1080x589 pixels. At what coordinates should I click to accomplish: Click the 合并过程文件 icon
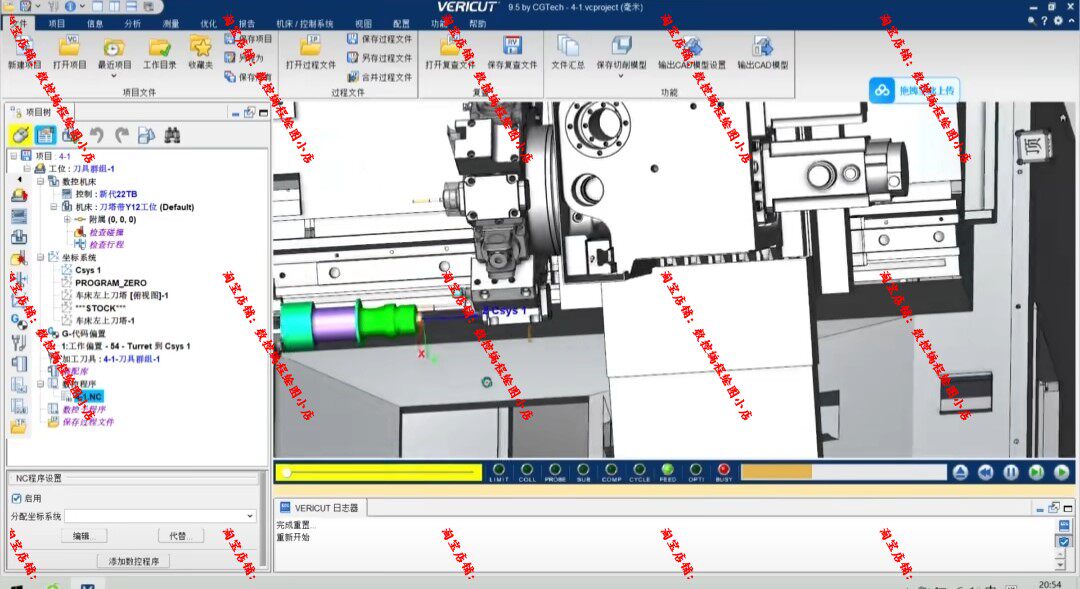point(353,77)
